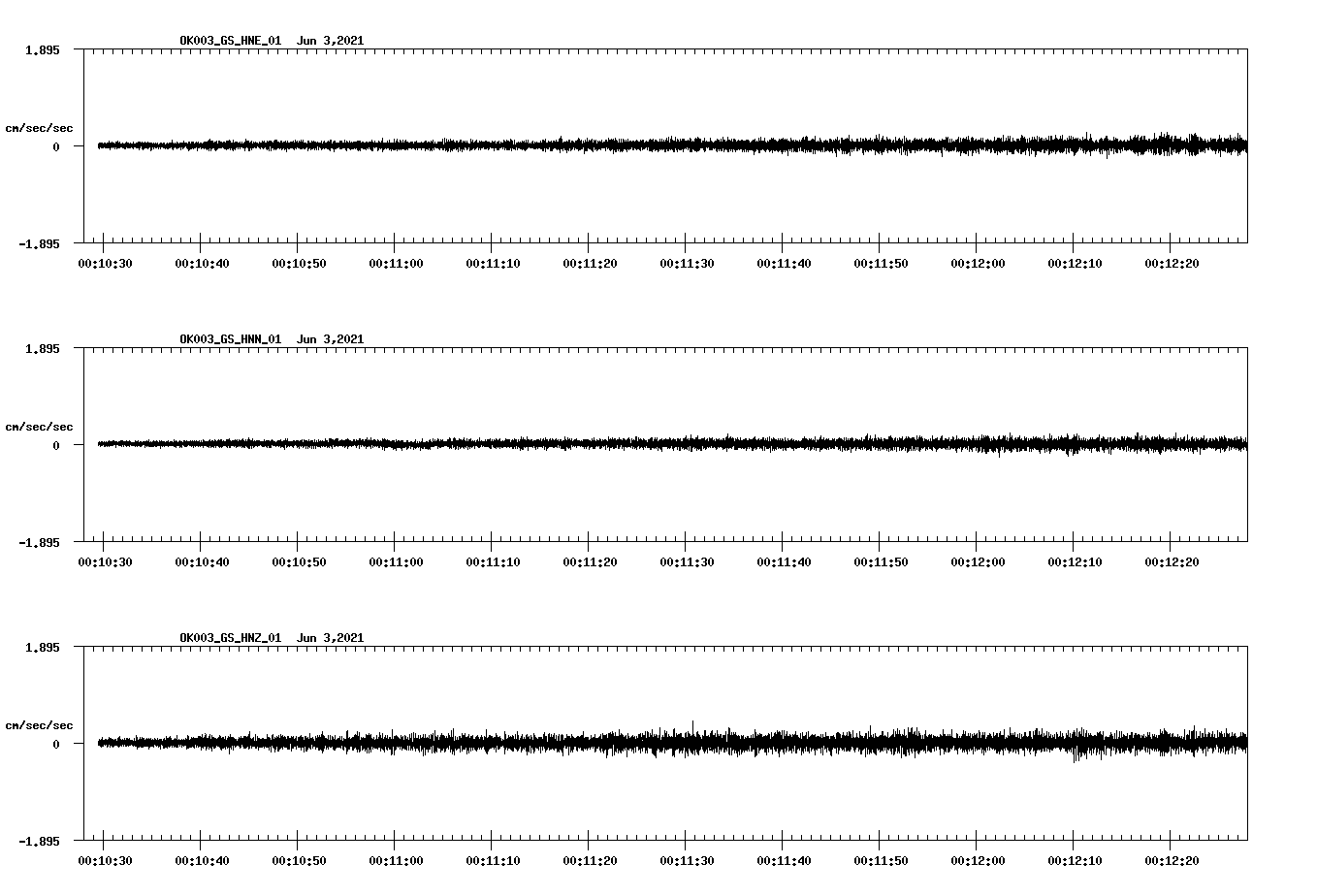Select the 00:11:10 time label under HNN plot

pos(493,562)
